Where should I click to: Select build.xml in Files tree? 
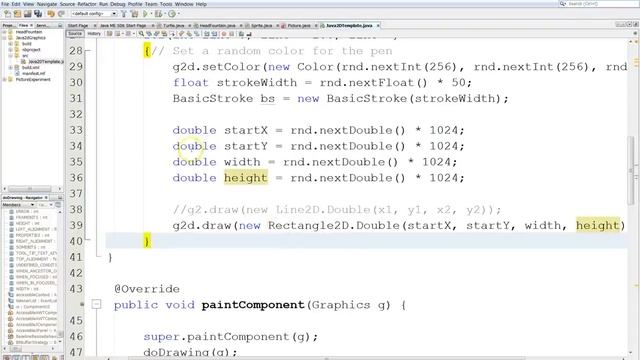[x=31, y=67]
